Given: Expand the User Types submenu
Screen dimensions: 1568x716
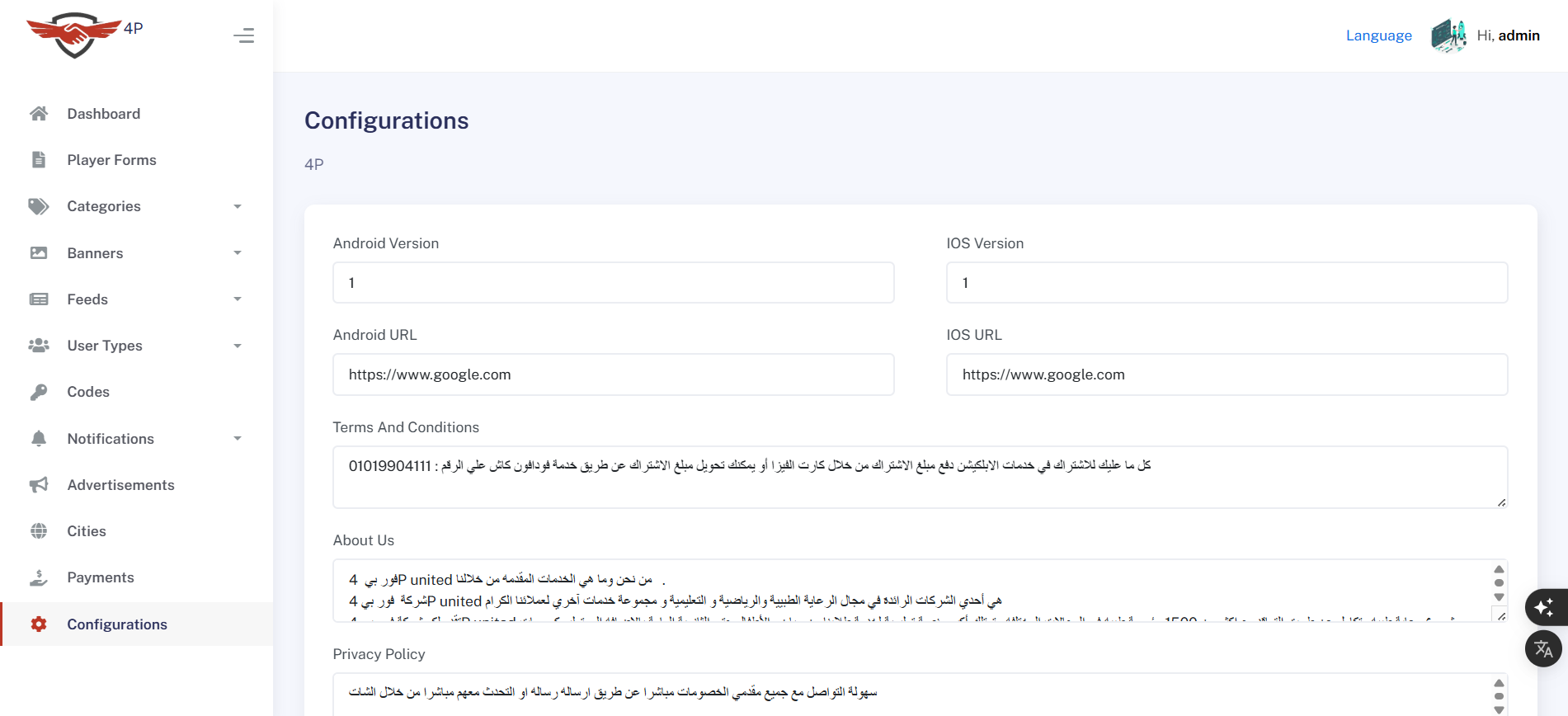Looking at the screenshot, I should [238, 346].
